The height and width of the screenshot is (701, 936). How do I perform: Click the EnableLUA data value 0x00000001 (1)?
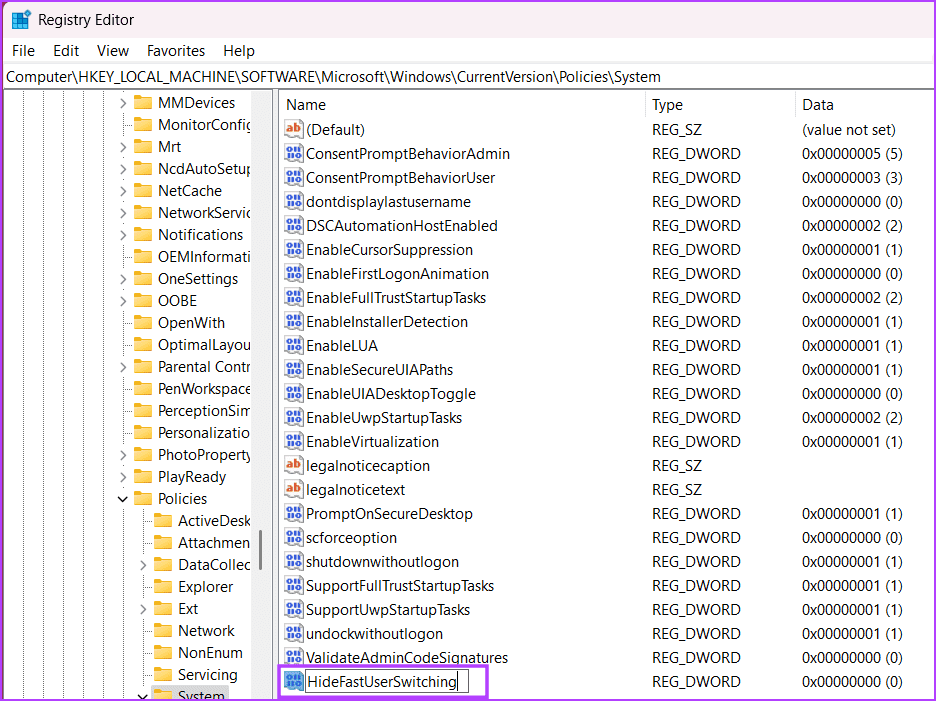point(852,346)
